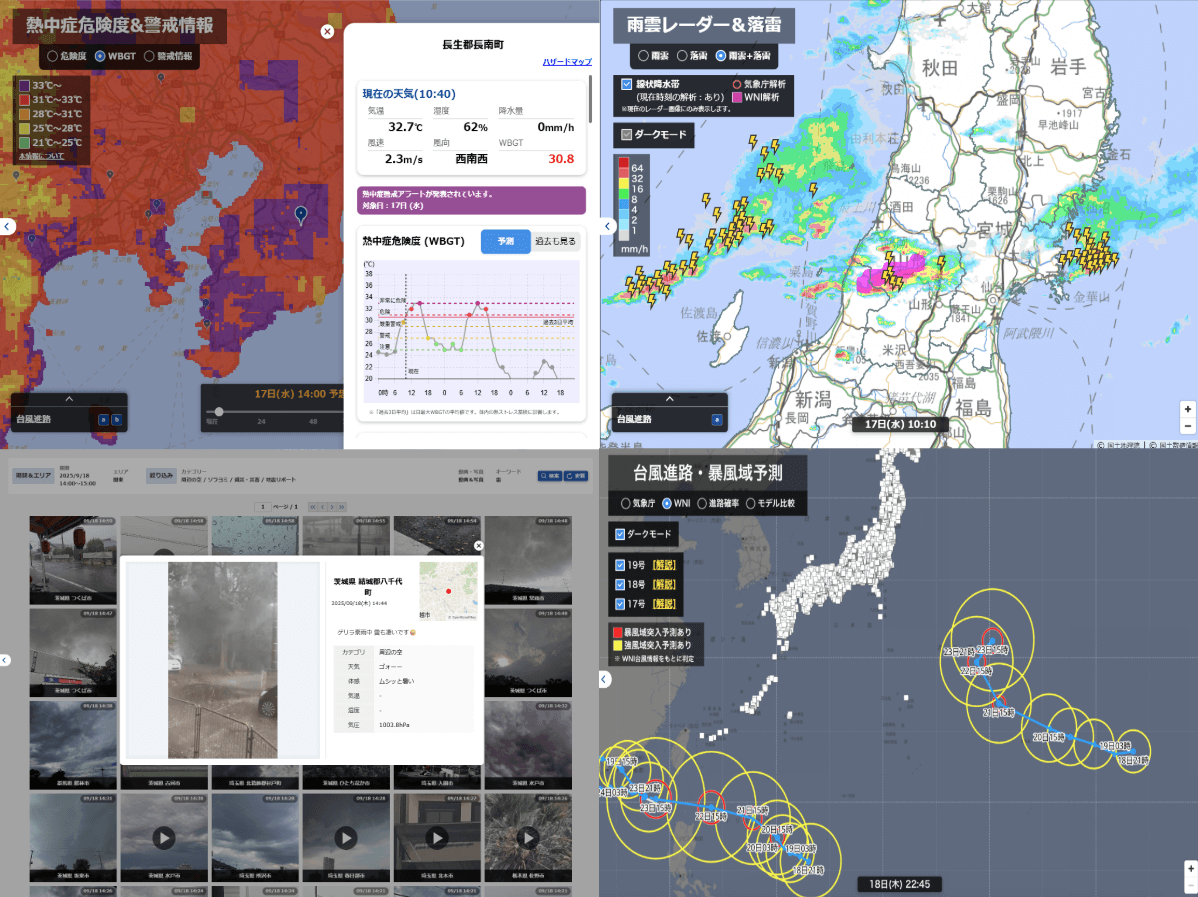
Task: Open the ハザードマップ link
Action: click(567, 62)
